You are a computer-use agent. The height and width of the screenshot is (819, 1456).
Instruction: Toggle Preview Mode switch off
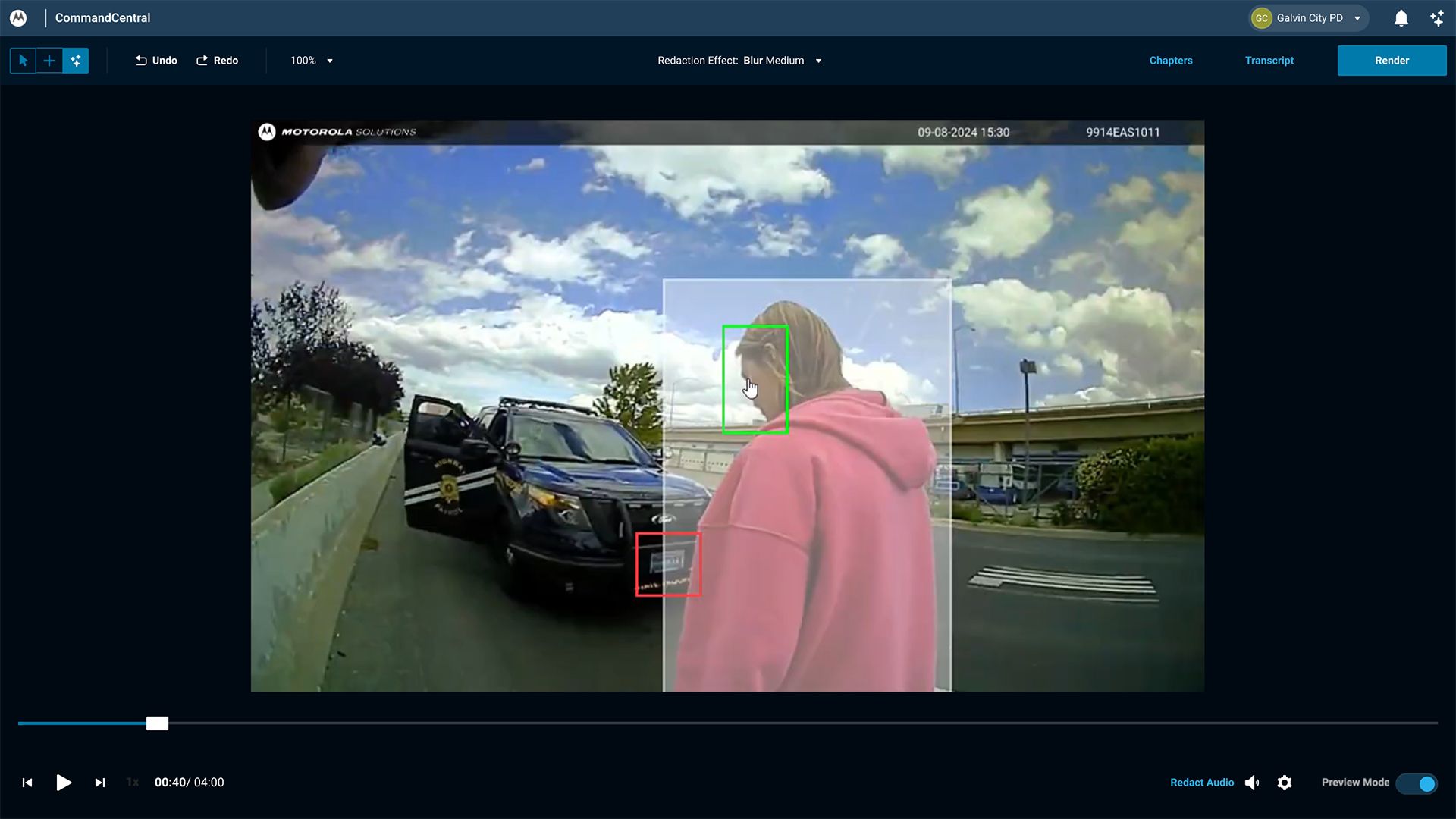coord(1417,783)
